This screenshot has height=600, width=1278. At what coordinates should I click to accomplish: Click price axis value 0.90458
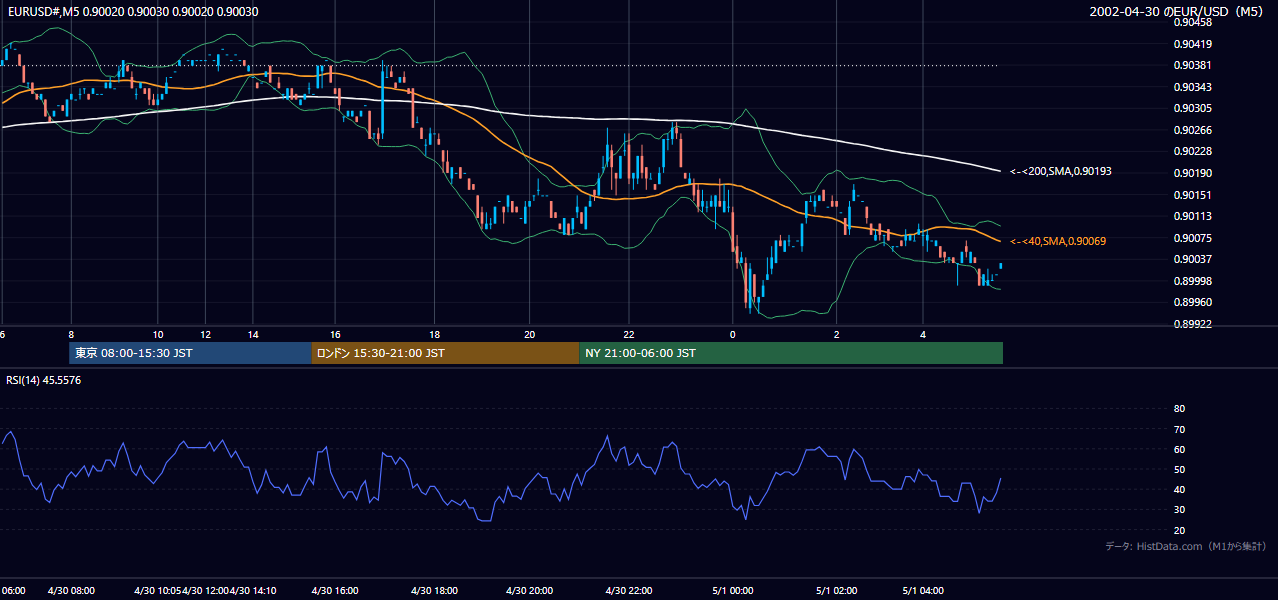[x=1192, y=22]
